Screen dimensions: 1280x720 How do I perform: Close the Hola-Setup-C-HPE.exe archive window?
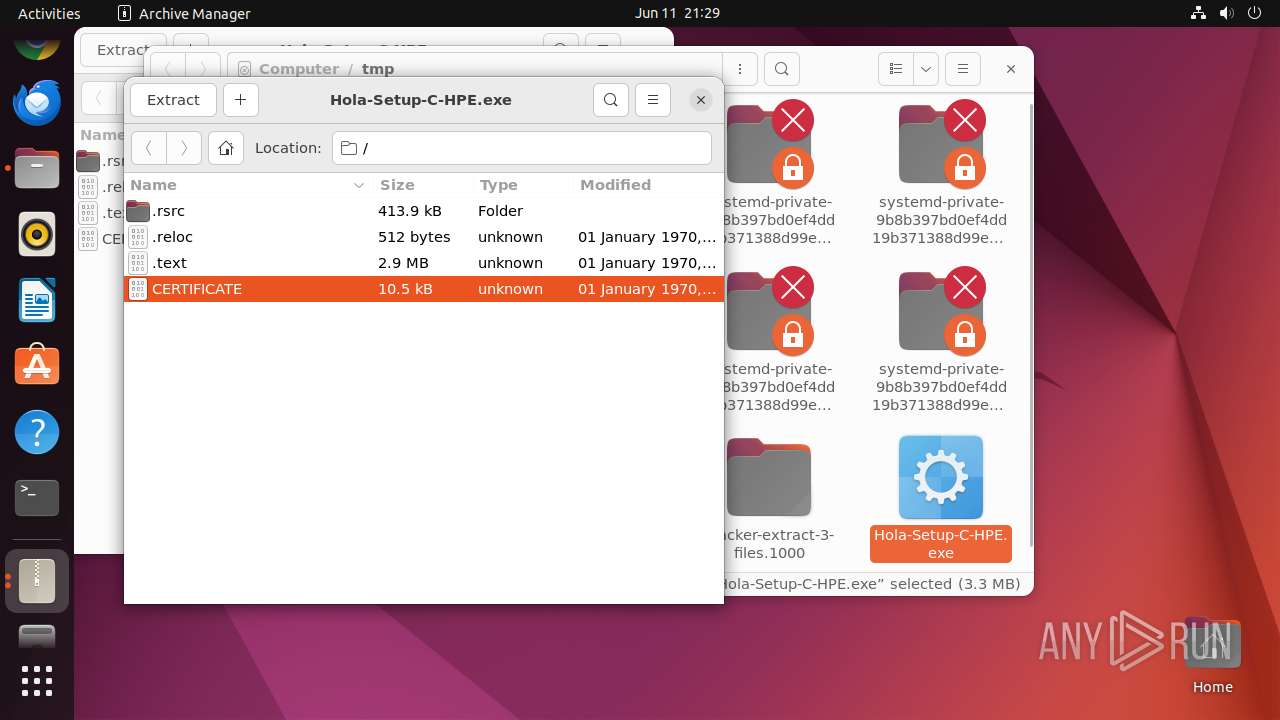pos(701,100)
